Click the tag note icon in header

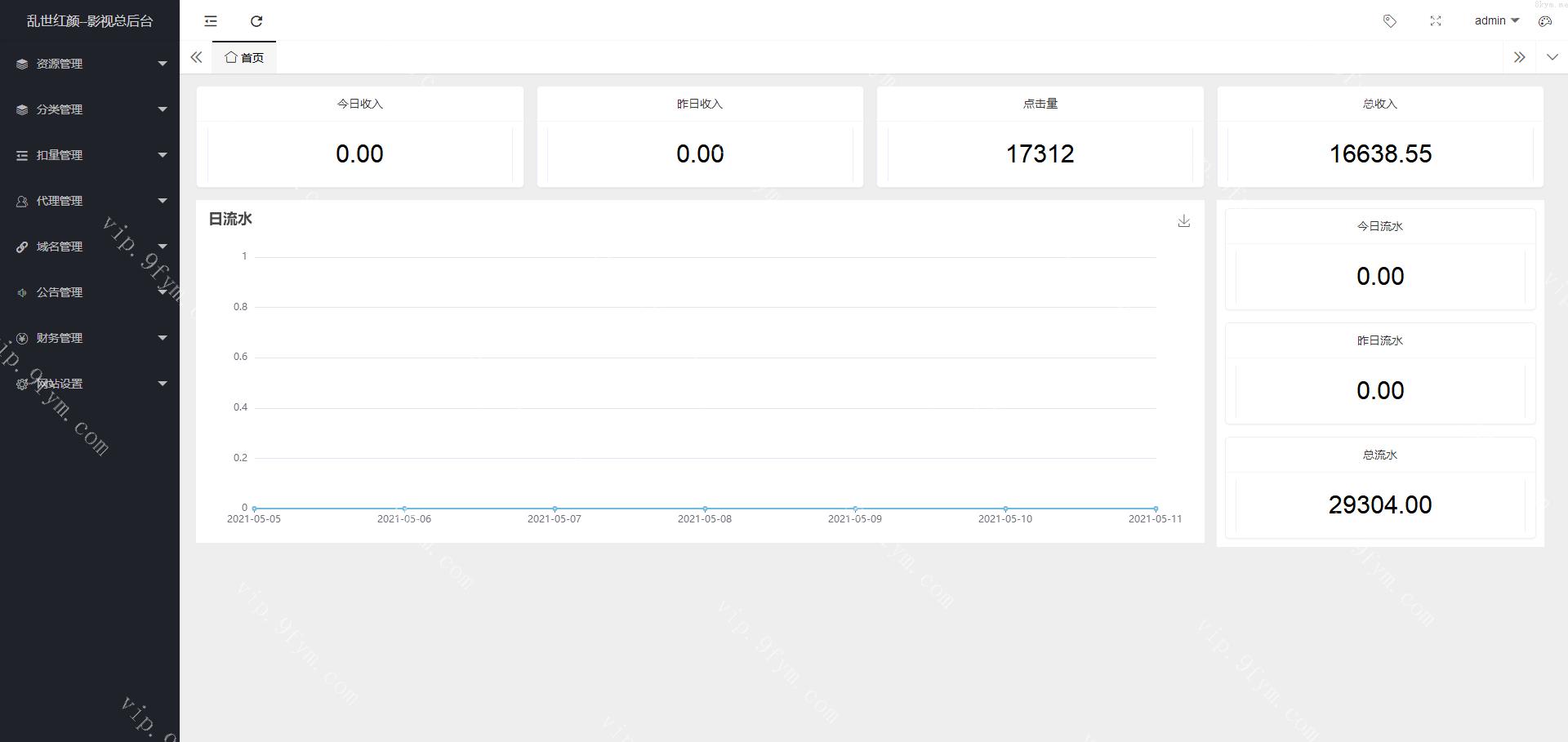(x=1389, y=21)
